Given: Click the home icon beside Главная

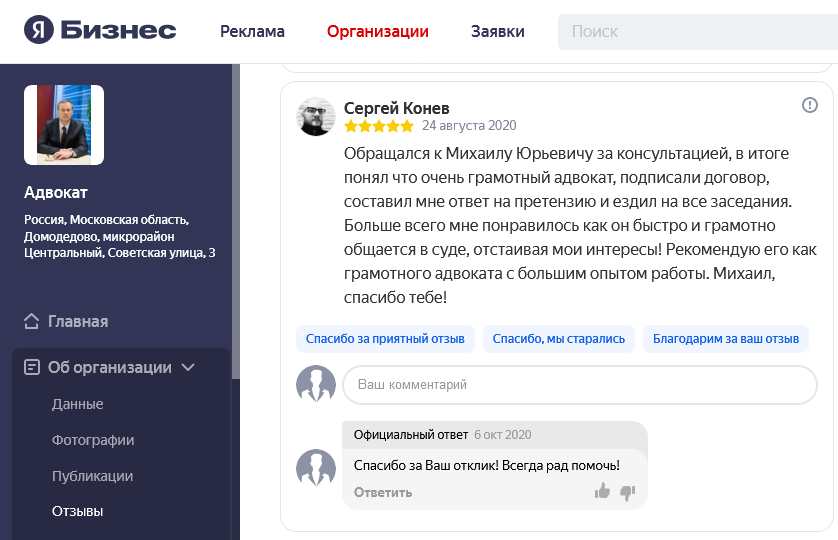Looking at the screenshot, I should point(32,322).
